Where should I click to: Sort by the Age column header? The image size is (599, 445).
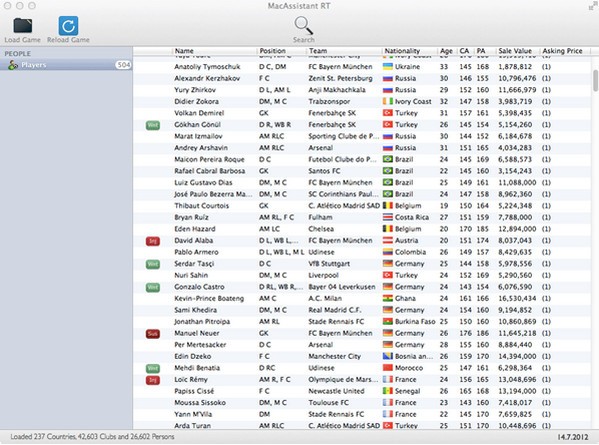(x=446, y=51)
